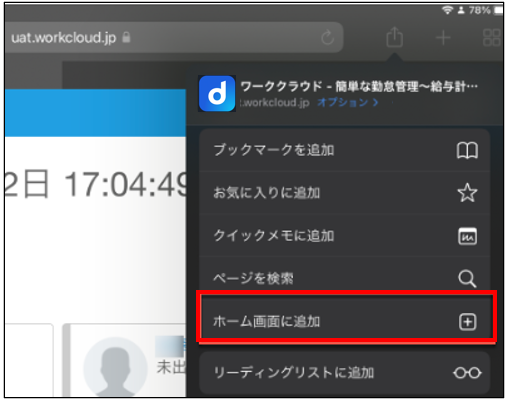Click the glasses reading list icon
506x399 pixels.
(467, 373)
